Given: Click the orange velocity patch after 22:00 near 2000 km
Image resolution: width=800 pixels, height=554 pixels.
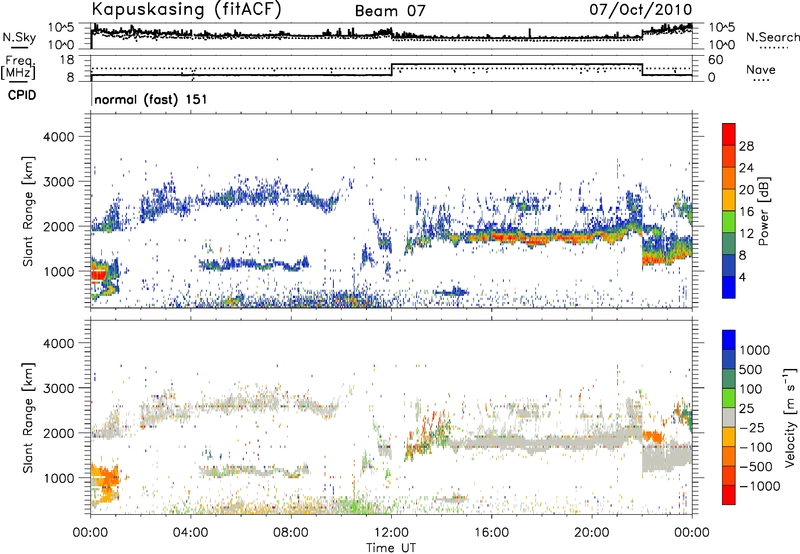Looking at the screenshot, I should point(653,436).
